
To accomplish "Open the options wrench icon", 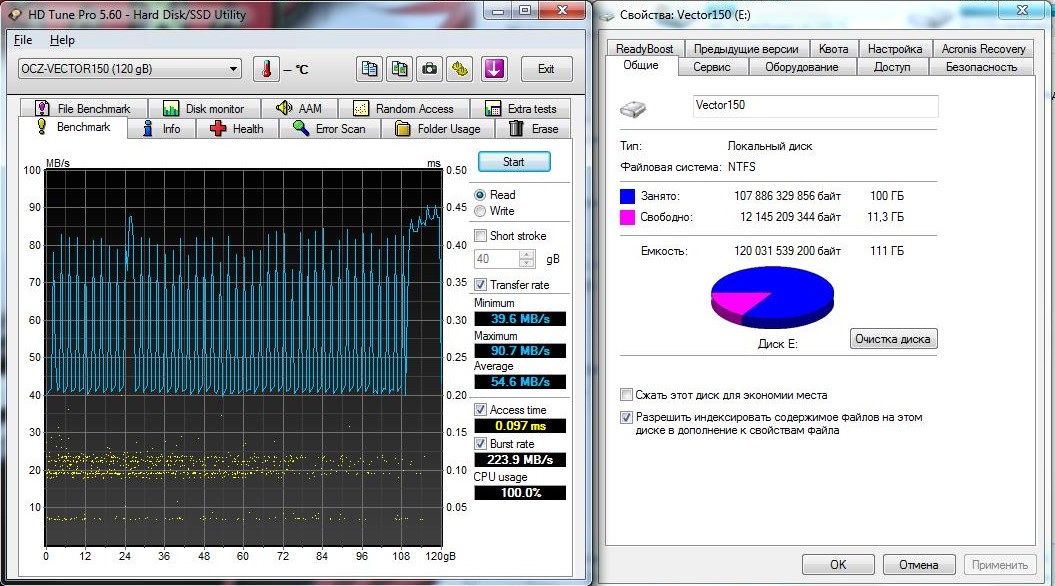I will point(459,69).
